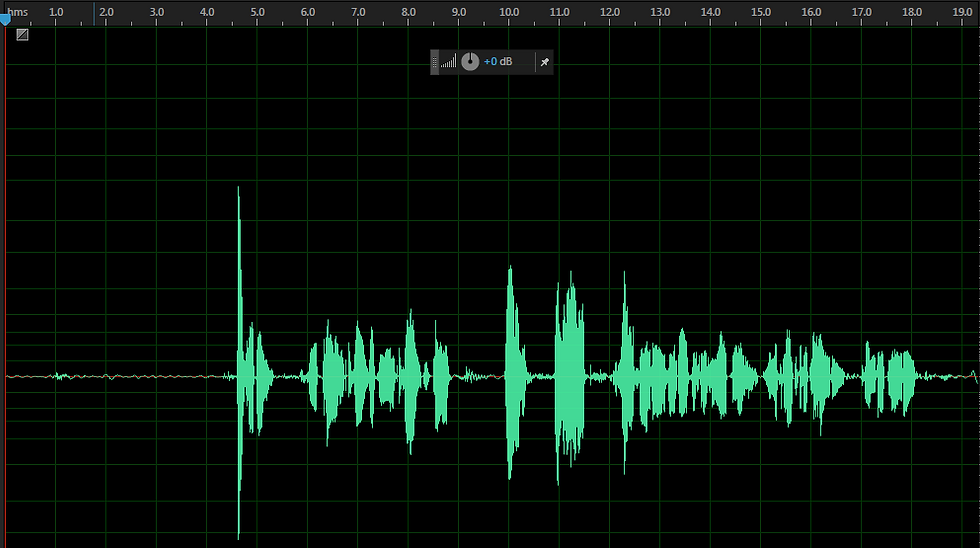Adjust the volume knob on the HUD

click(x=470, y=61)
